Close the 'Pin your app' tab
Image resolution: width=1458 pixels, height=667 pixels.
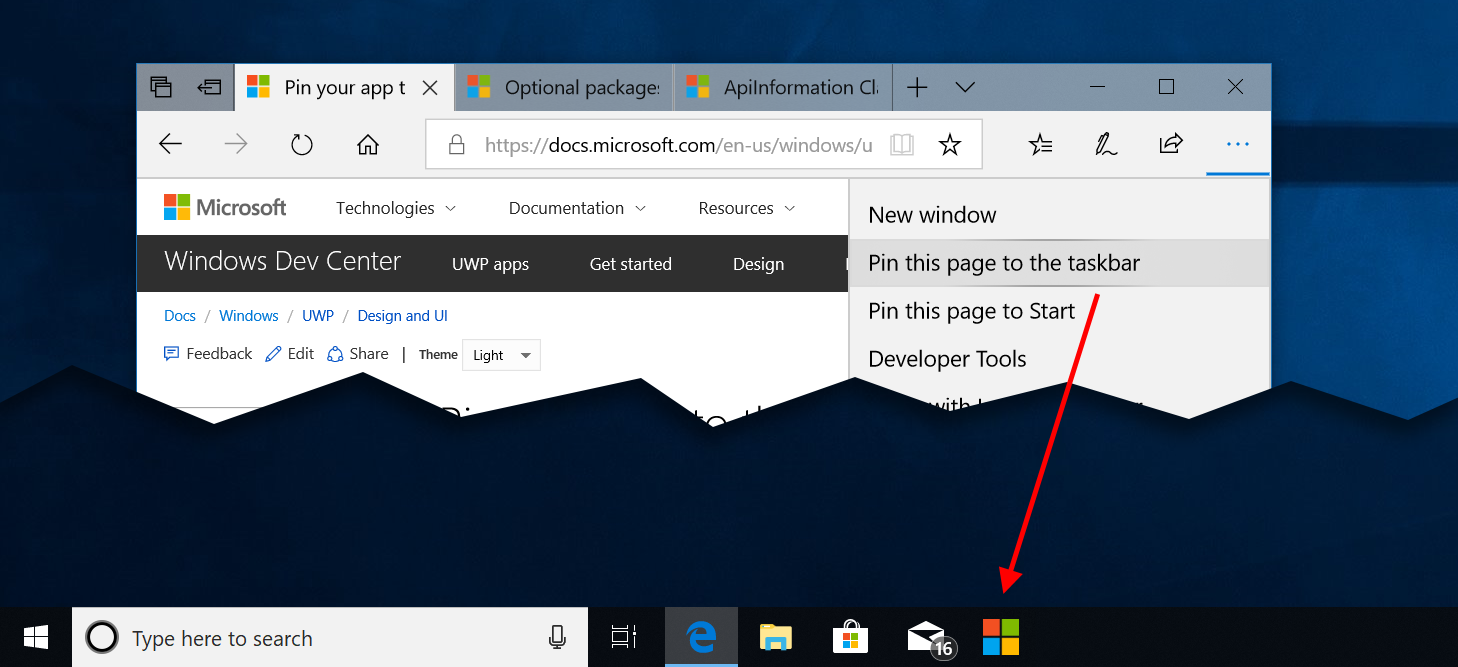pos(430,88)
